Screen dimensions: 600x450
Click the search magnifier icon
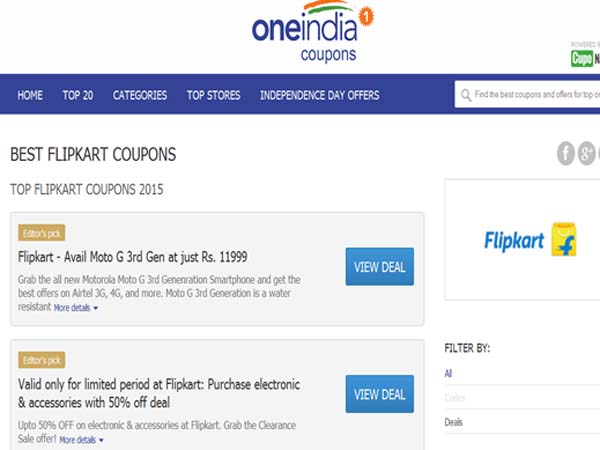466,96
